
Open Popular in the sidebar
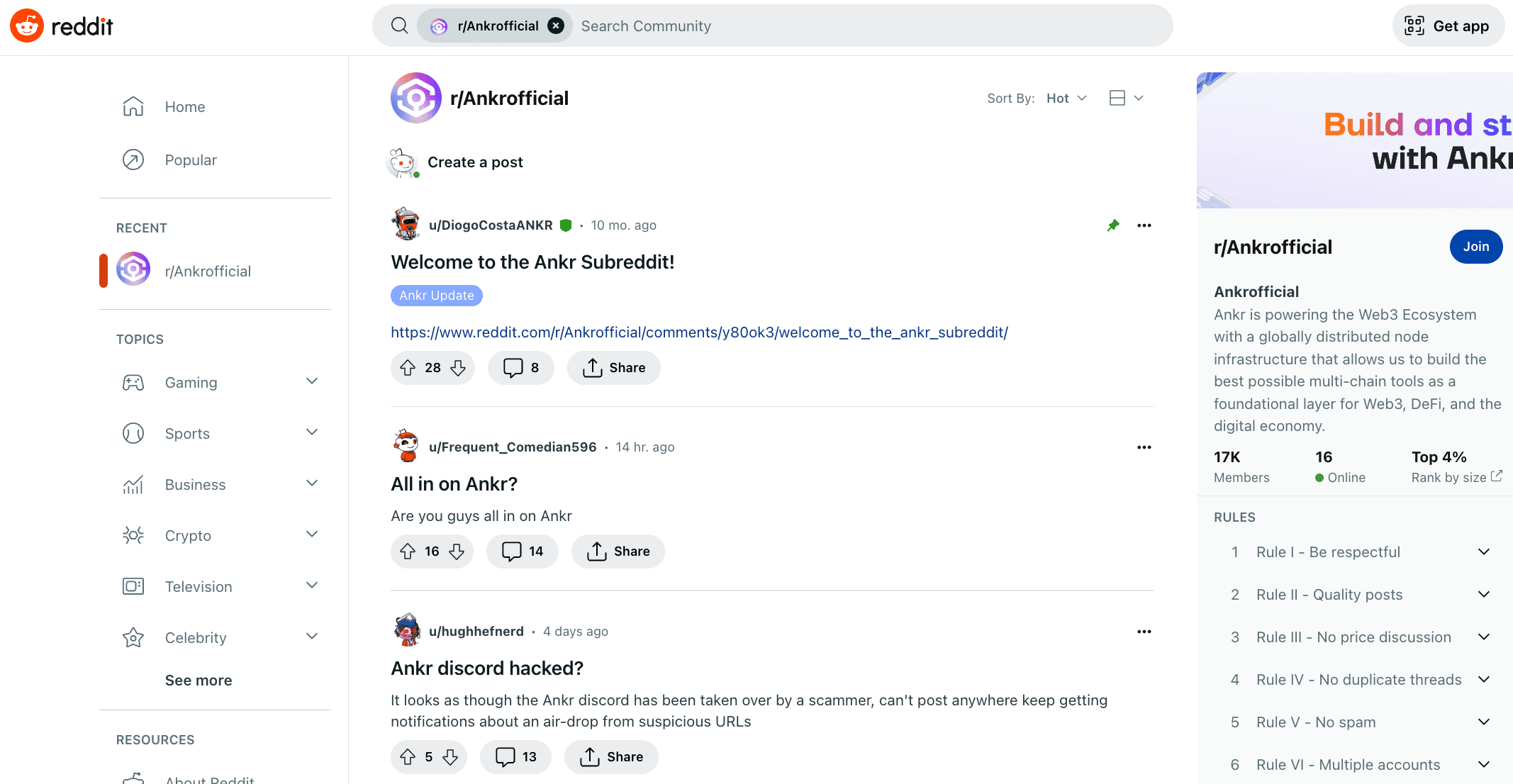coord(190,160)
